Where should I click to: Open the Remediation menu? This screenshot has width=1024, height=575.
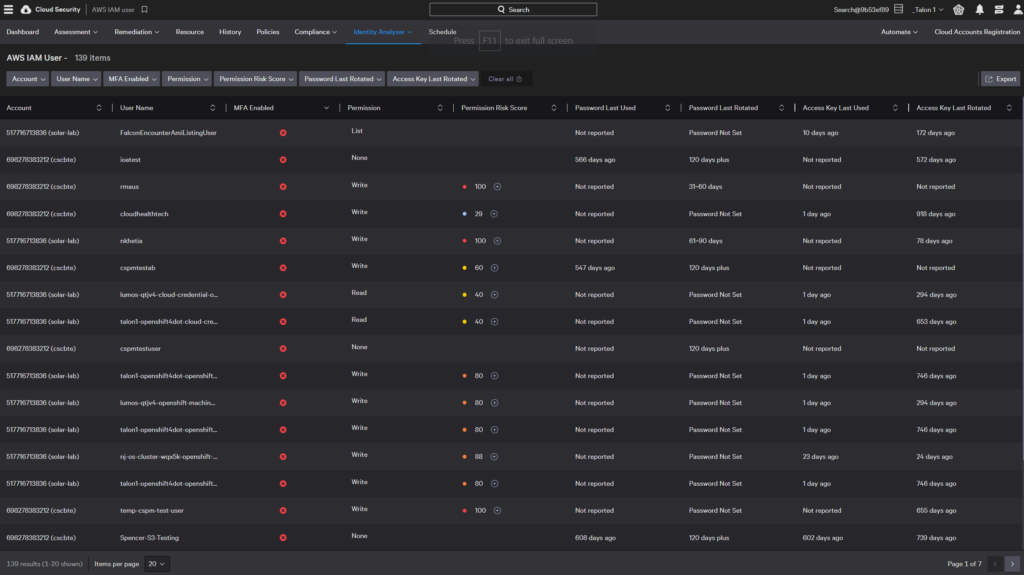[x=136, y=32]
